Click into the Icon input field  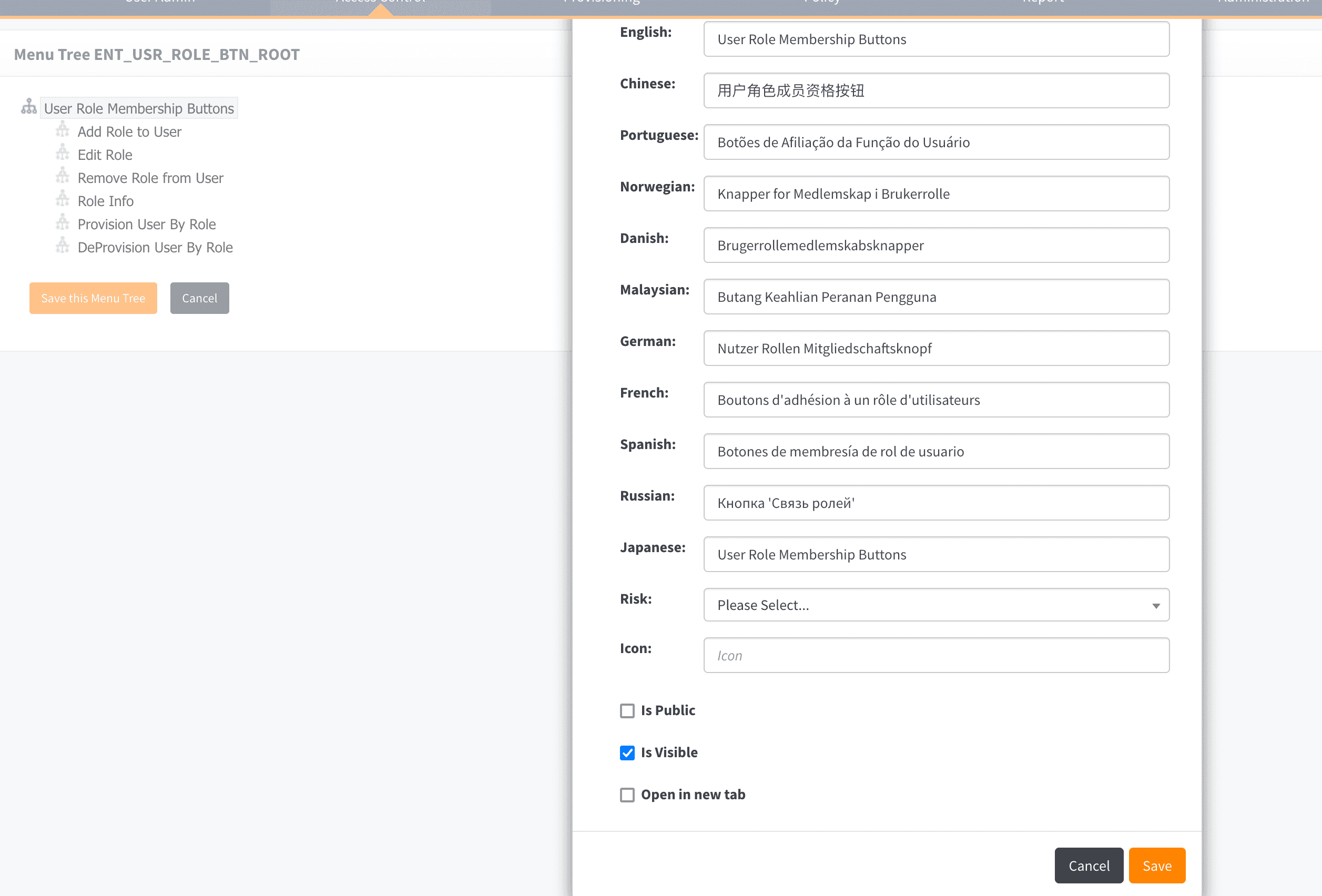coord(935,655)
